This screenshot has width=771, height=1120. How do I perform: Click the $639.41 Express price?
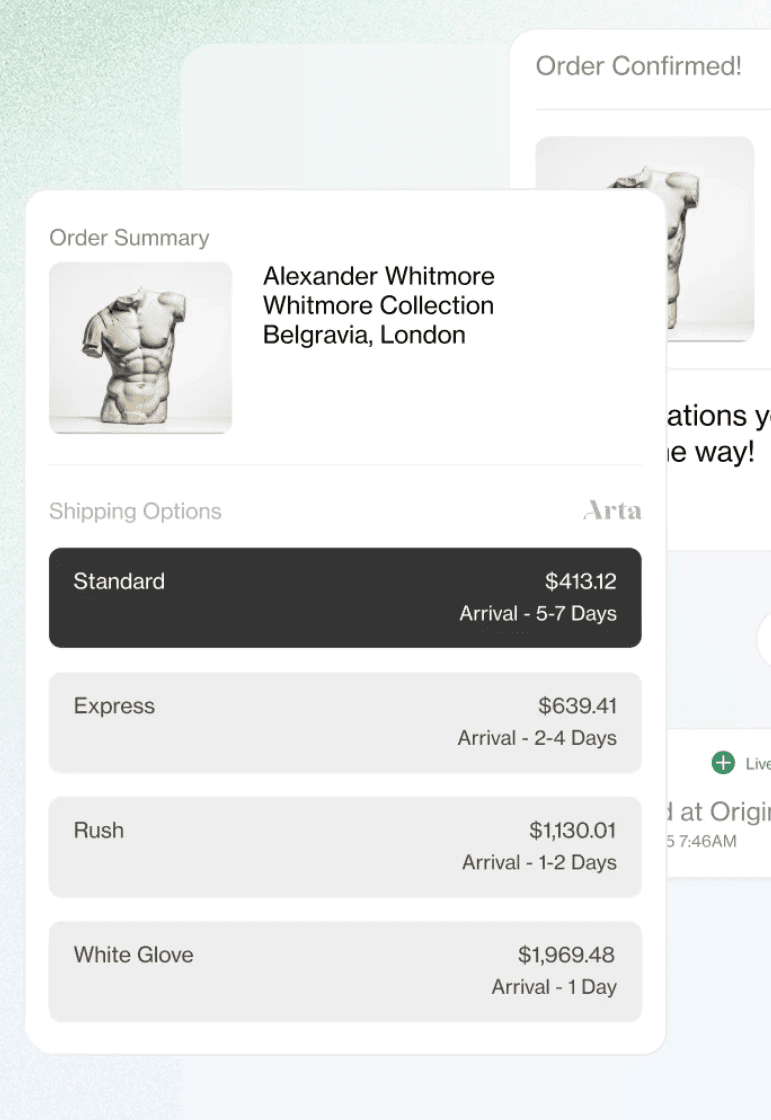click(577, 706)
